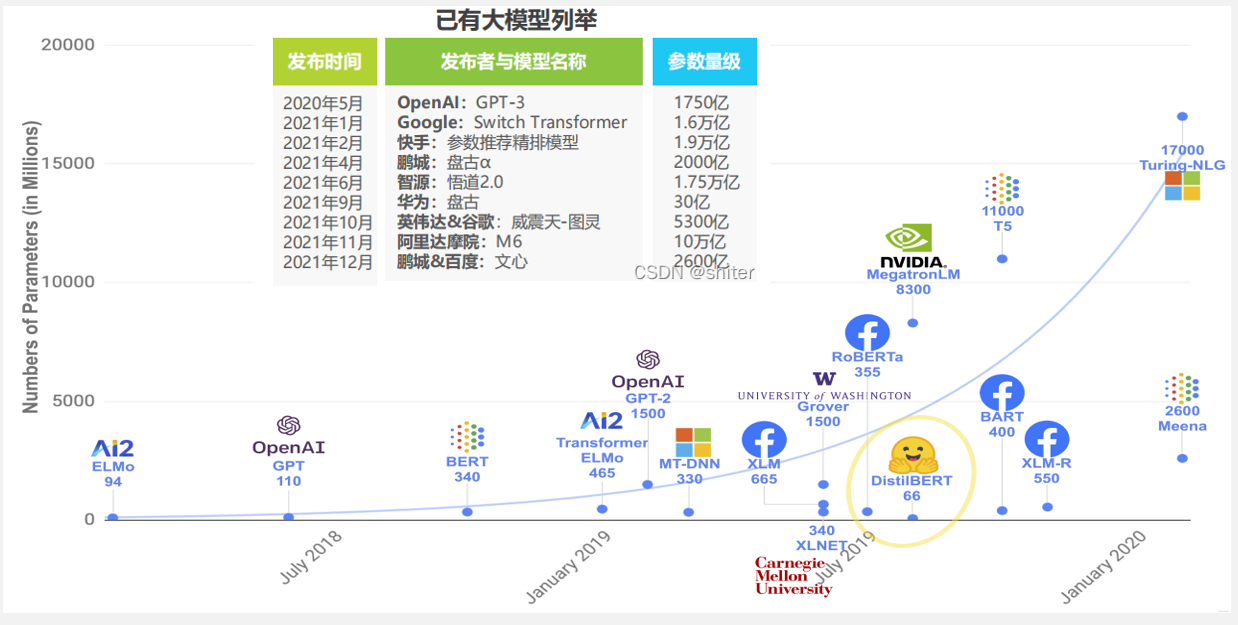The width and height of the screenshot is (1238, 625).
Task: Click the Facebook logo above BART
Action: click(x=1002, y=393)
